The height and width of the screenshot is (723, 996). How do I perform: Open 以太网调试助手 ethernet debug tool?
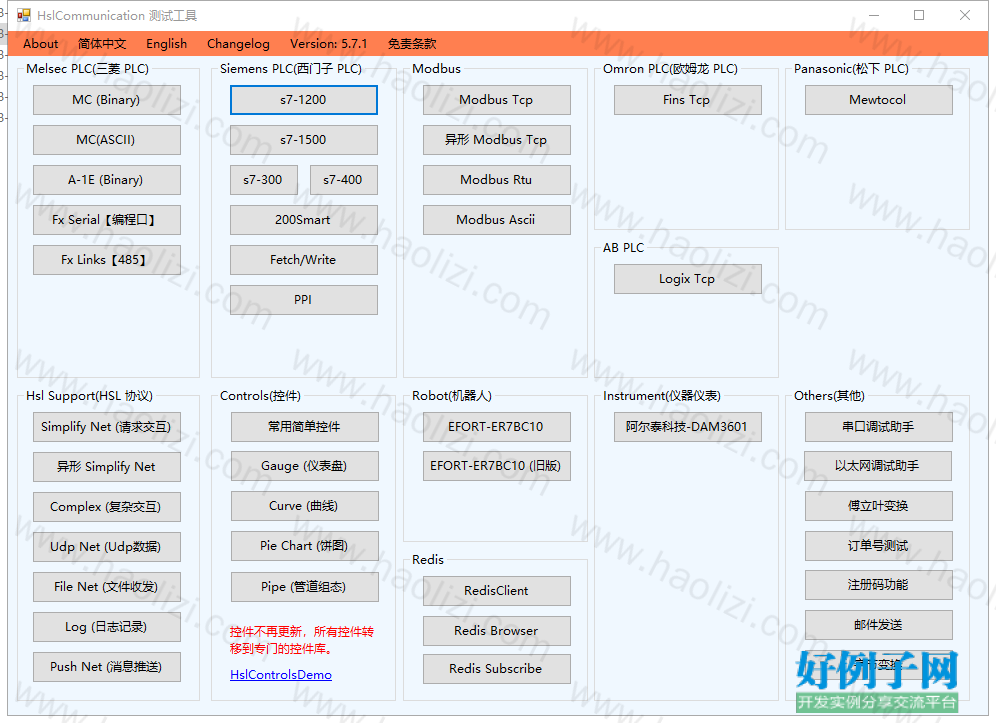coord(878,466)
